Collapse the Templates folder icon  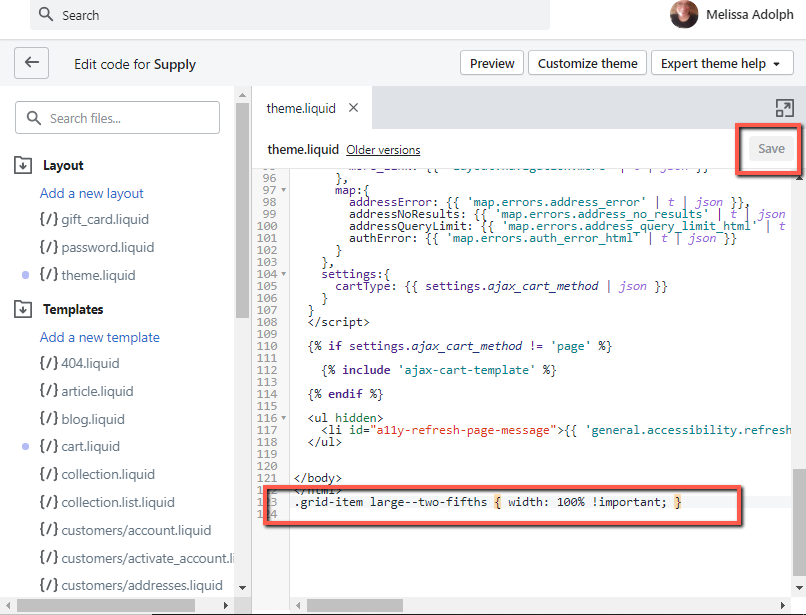(x=23, y=309)
